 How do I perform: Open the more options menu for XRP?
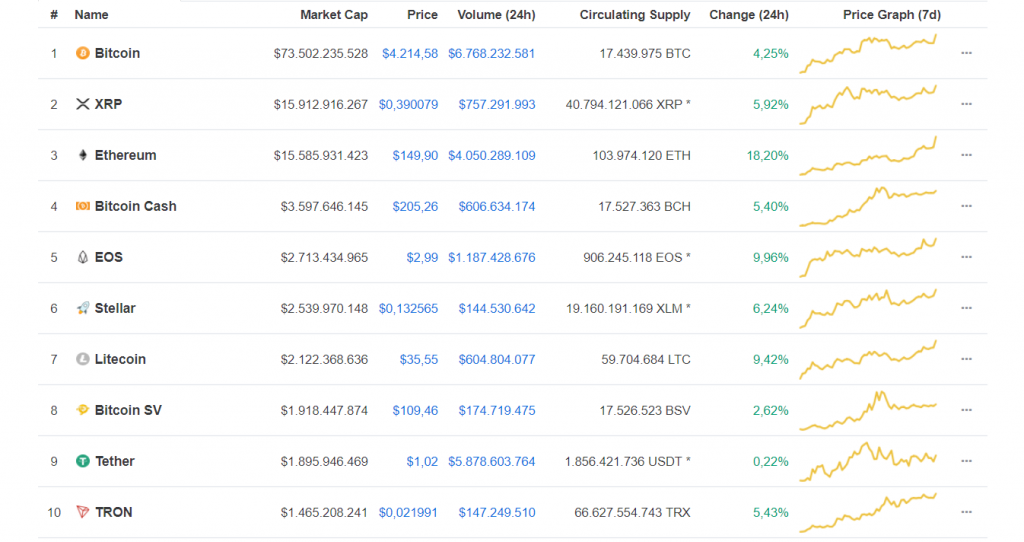[967, 104]
